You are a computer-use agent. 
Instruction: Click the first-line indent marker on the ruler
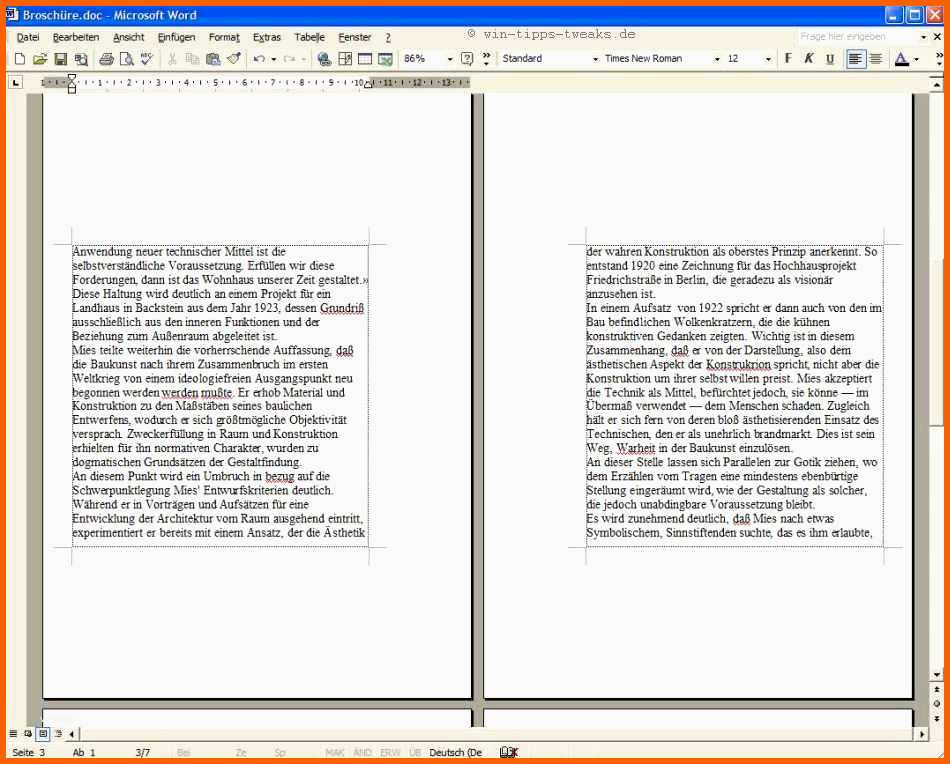point(71,78)
